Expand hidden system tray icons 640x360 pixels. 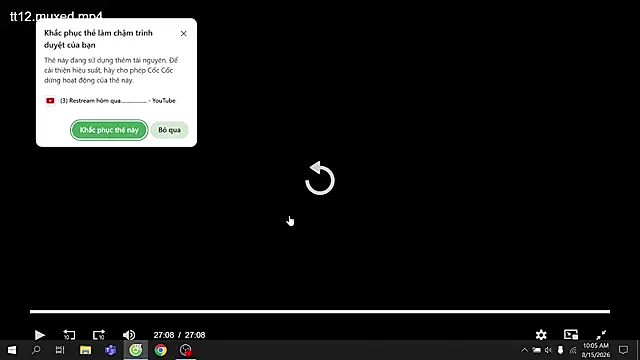click(524, 350)
